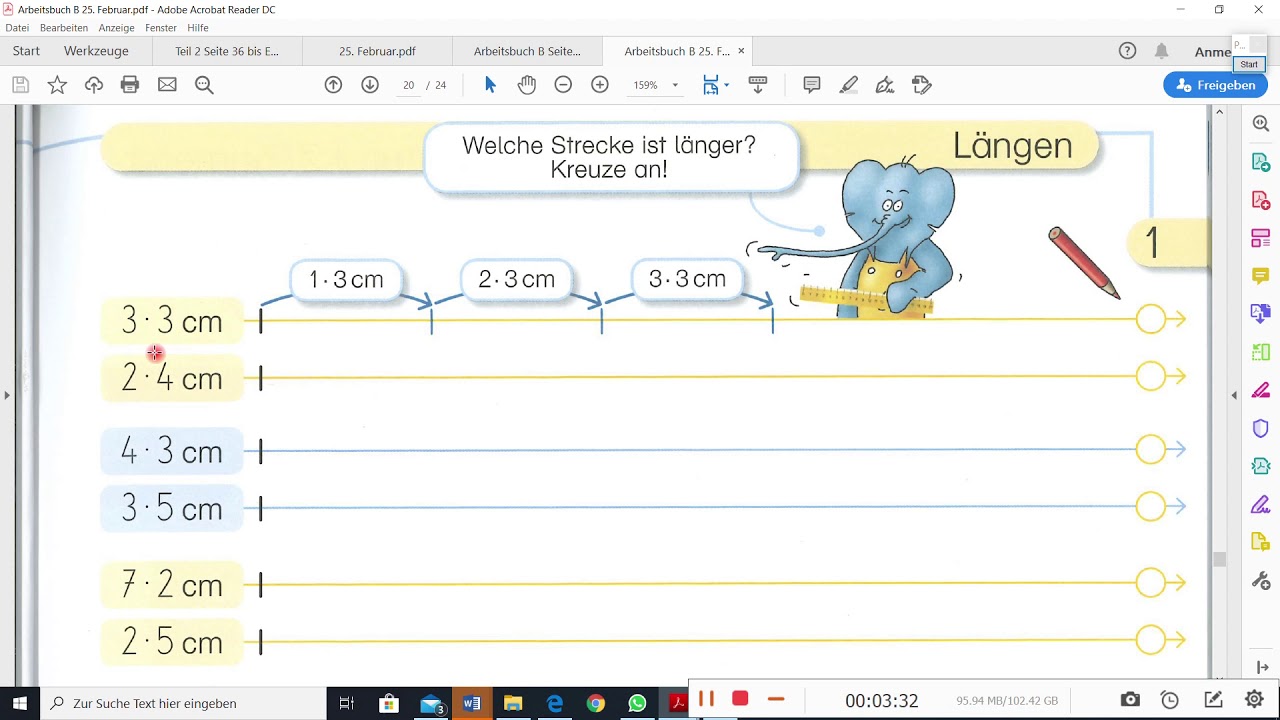Open the Bearbeiten menu
The image size is (1280, 720).
(x=64, y=28)
